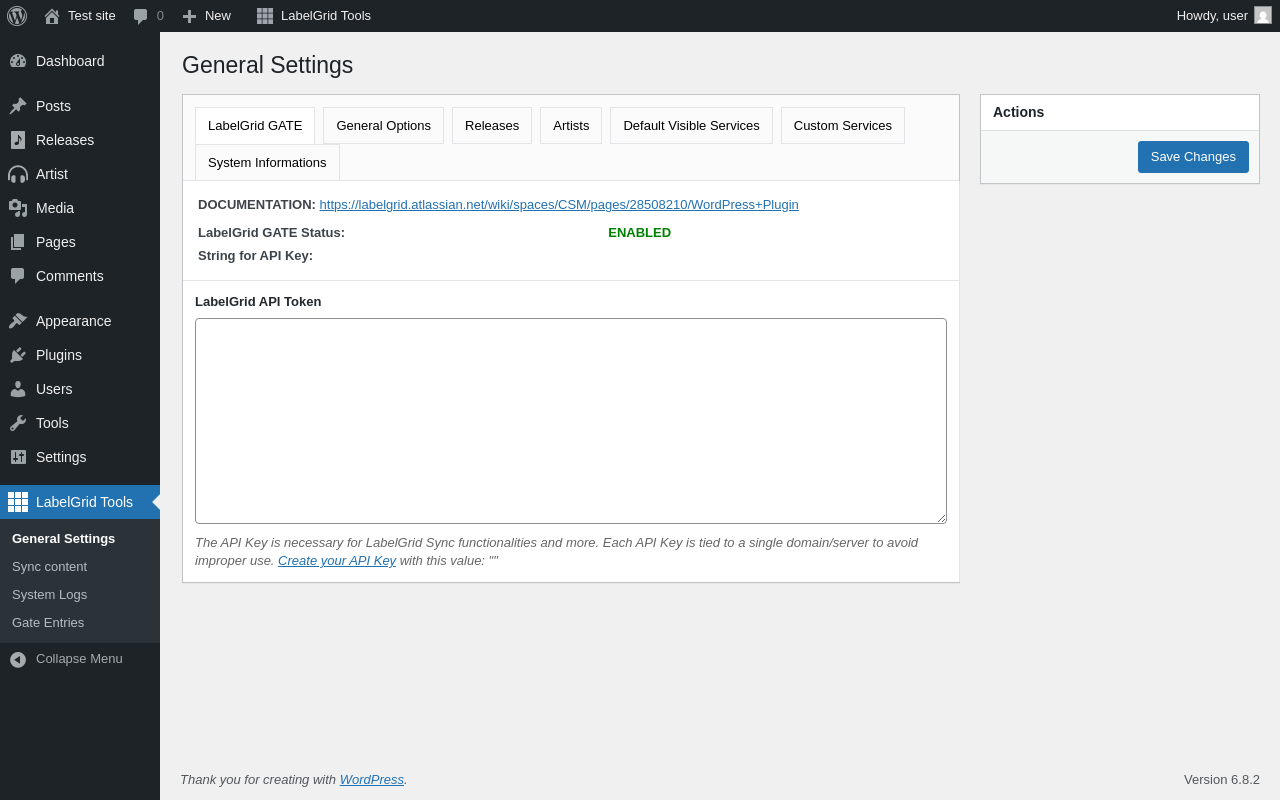Open Releases via music note icon
Viewport: 1280px width, 800px height.
pyautogui.click(x=18, y=140)
